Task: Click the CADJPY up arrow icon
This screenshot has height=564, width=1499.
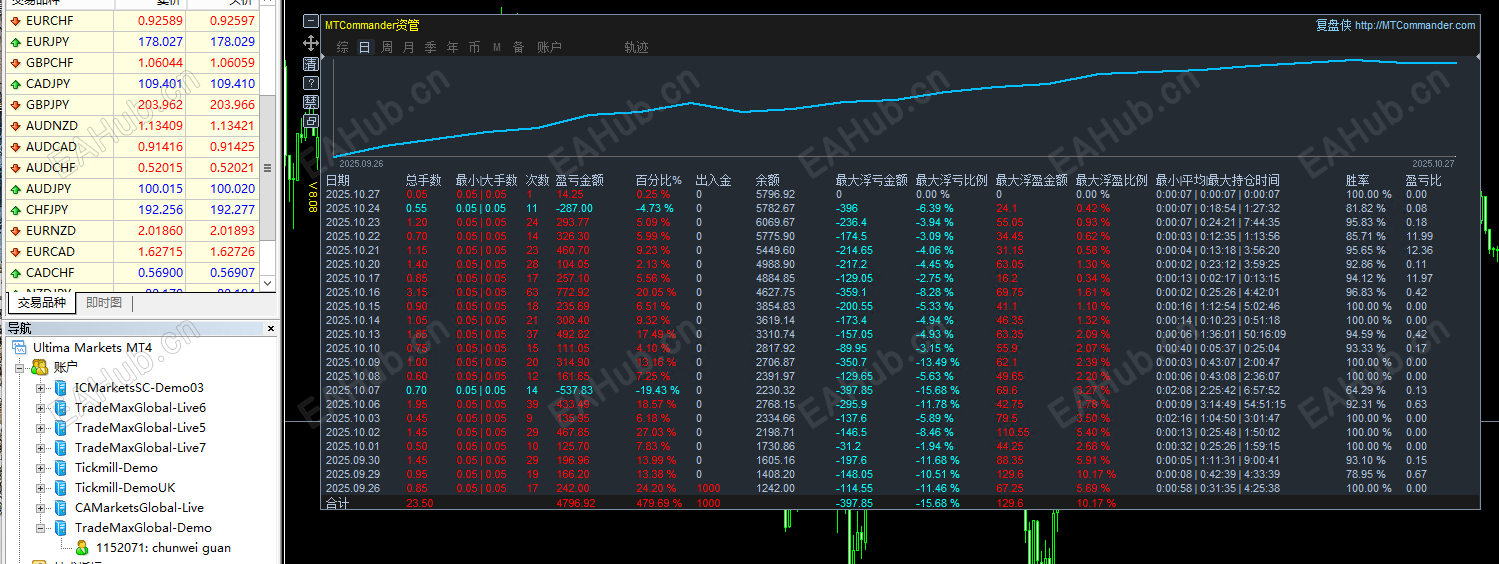Action: point(15,84)
